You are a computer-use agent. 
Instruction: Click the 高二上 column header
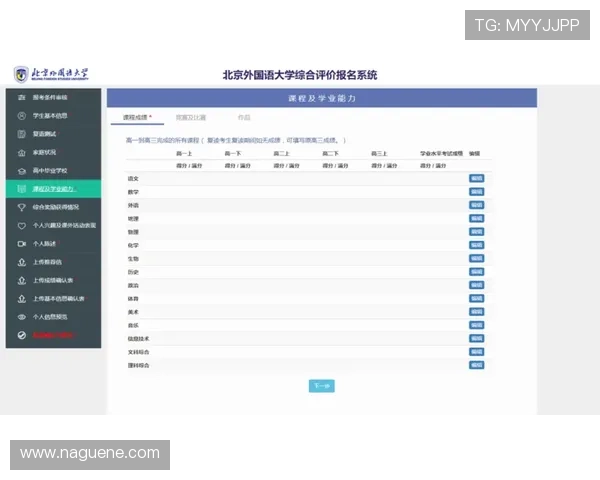tap(282, 153)
